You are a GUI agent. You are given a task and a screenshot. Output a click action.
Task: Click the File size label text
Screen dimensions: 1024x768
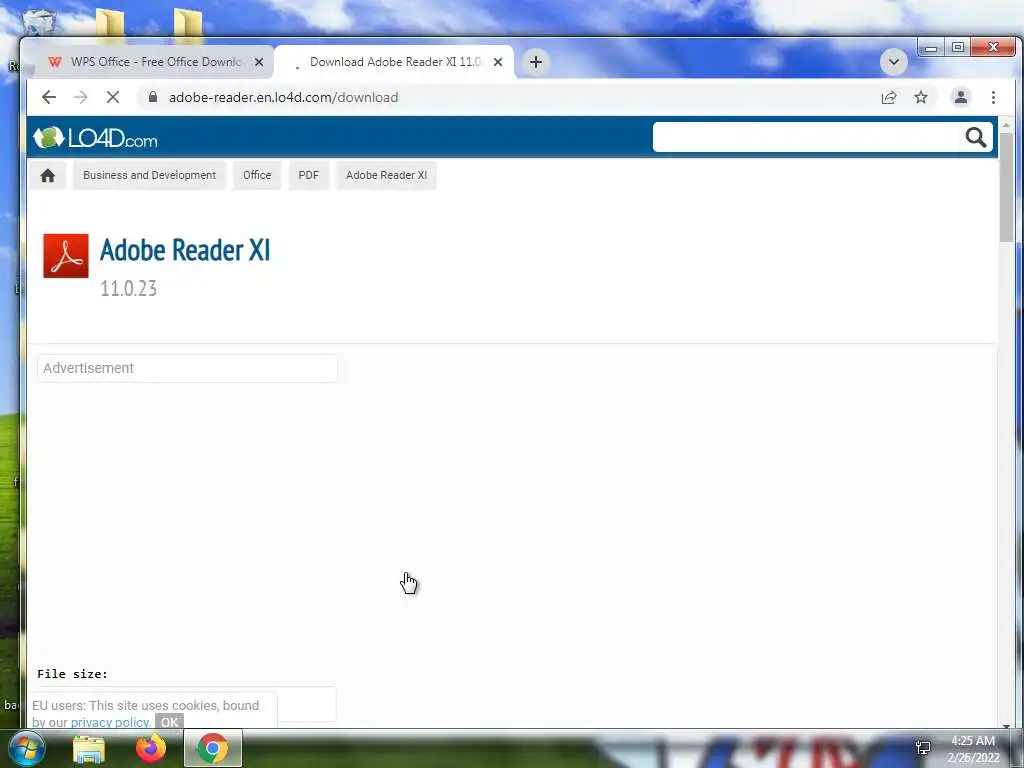click(x=72, y=674)
